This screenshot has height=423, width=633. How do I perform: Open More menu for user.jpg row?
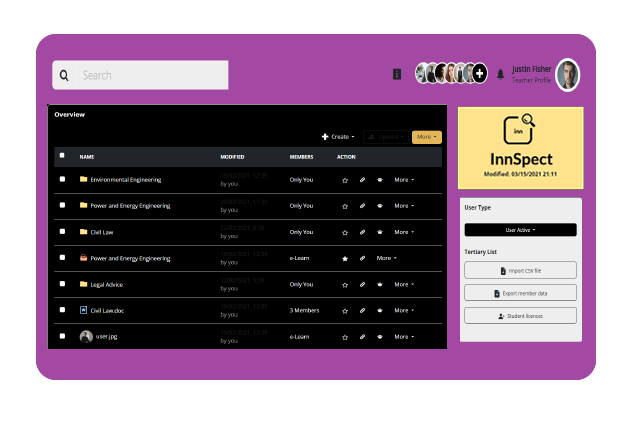coord(403,336)
